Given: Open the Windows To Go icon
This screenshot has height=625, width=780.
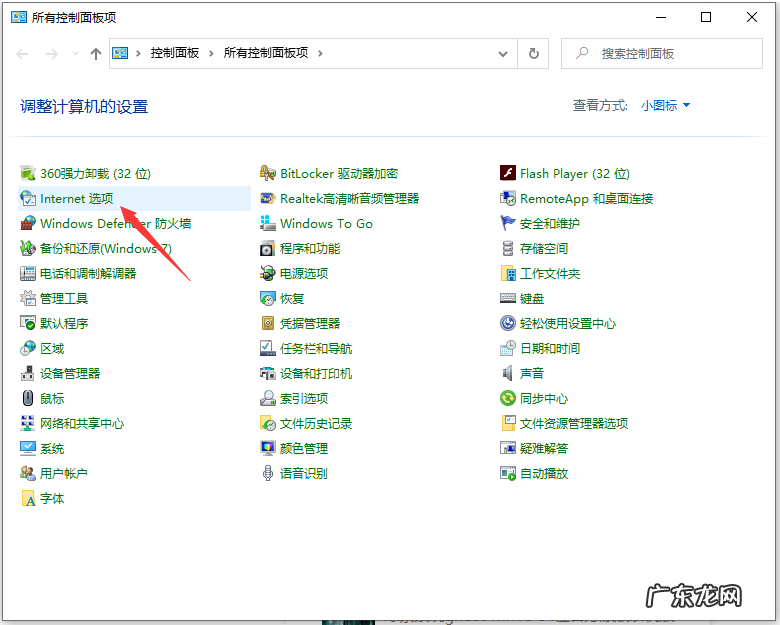Looking at the screenshot, I should (x=268, y=223).
